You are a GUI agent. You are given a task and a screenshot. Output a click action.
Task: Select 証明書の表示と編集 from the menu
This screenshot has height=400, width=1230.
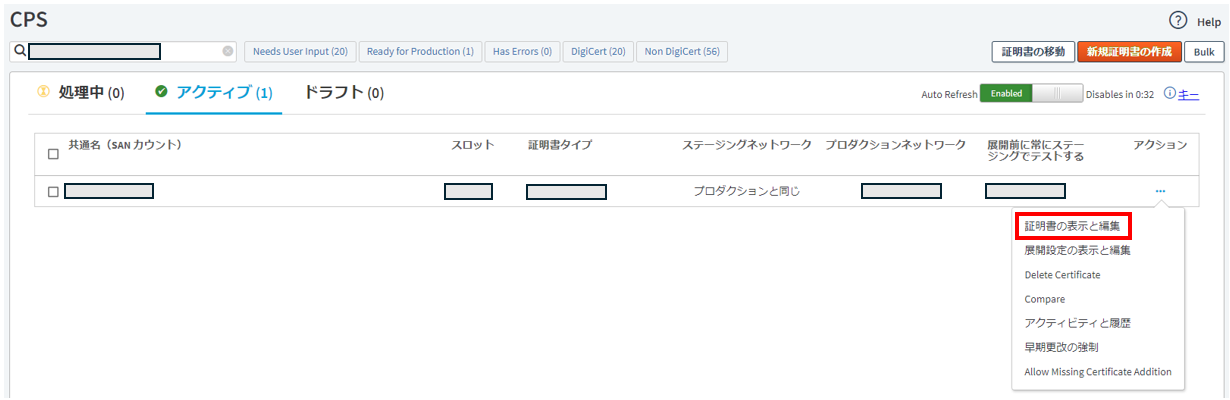(1072, 226)
